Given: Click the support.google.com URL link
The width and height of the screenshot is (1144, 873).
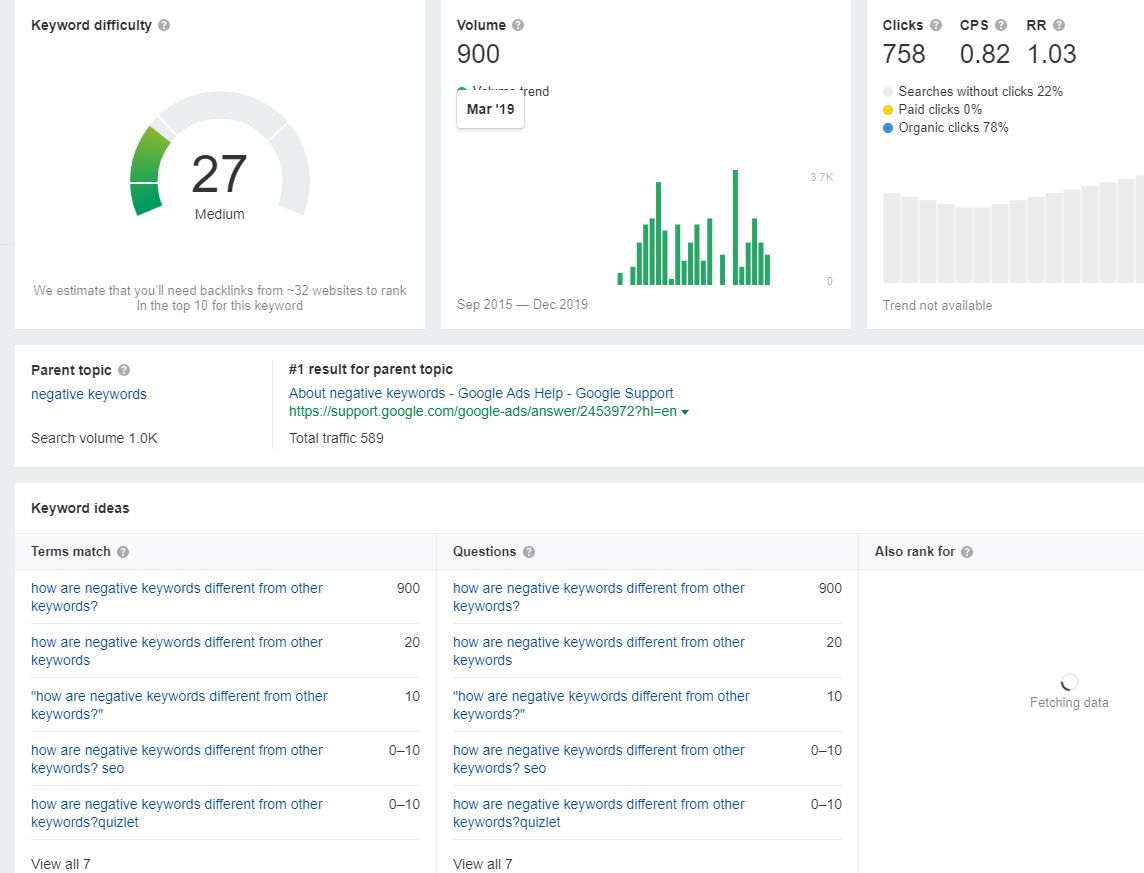Looking at the screenshot, I should click(x=482, y=411).
